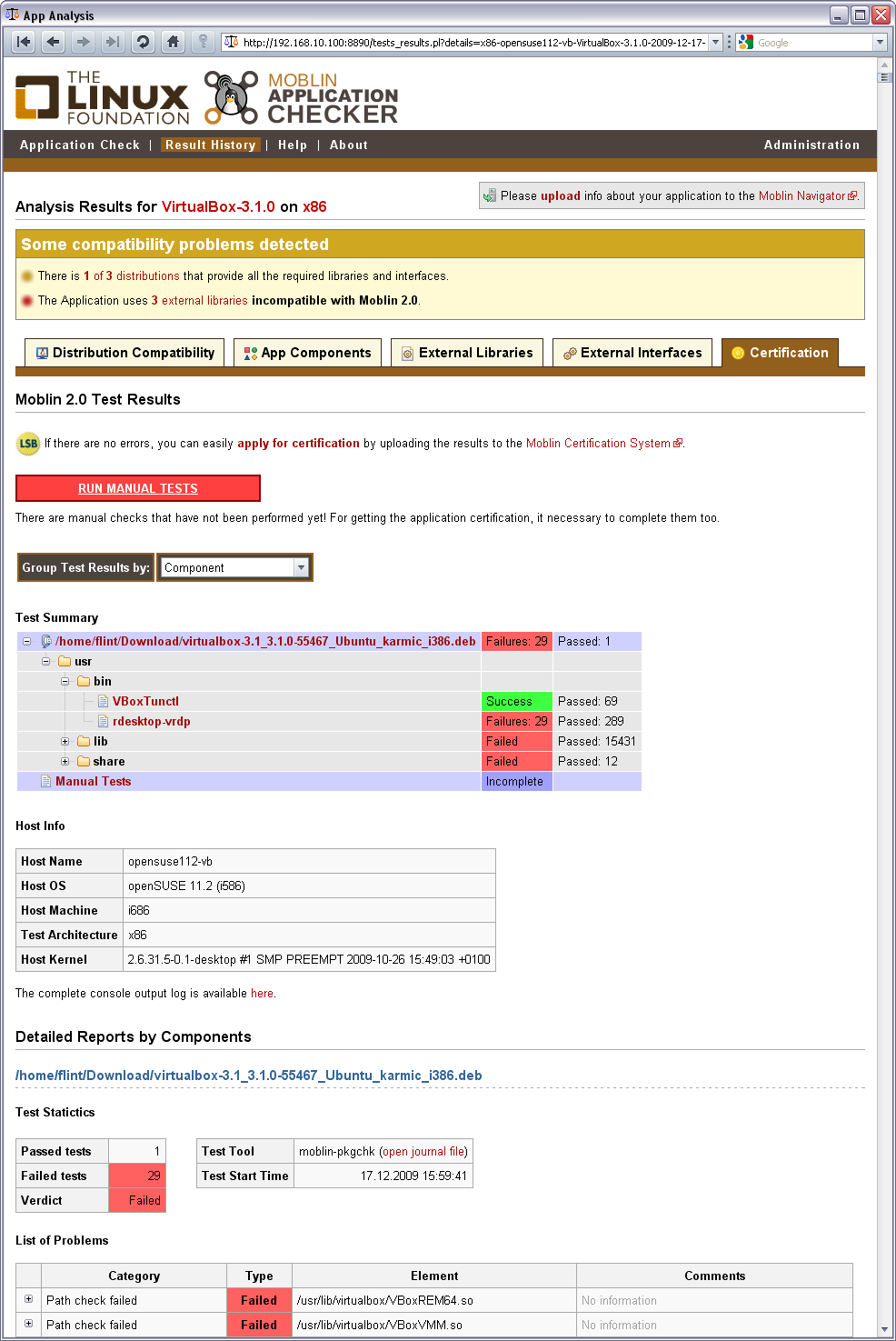Click the Moblin Application Checker penguin logo
Image resolution: width=896 pixels, height=1341 pixels.
(x=231, y=96)
